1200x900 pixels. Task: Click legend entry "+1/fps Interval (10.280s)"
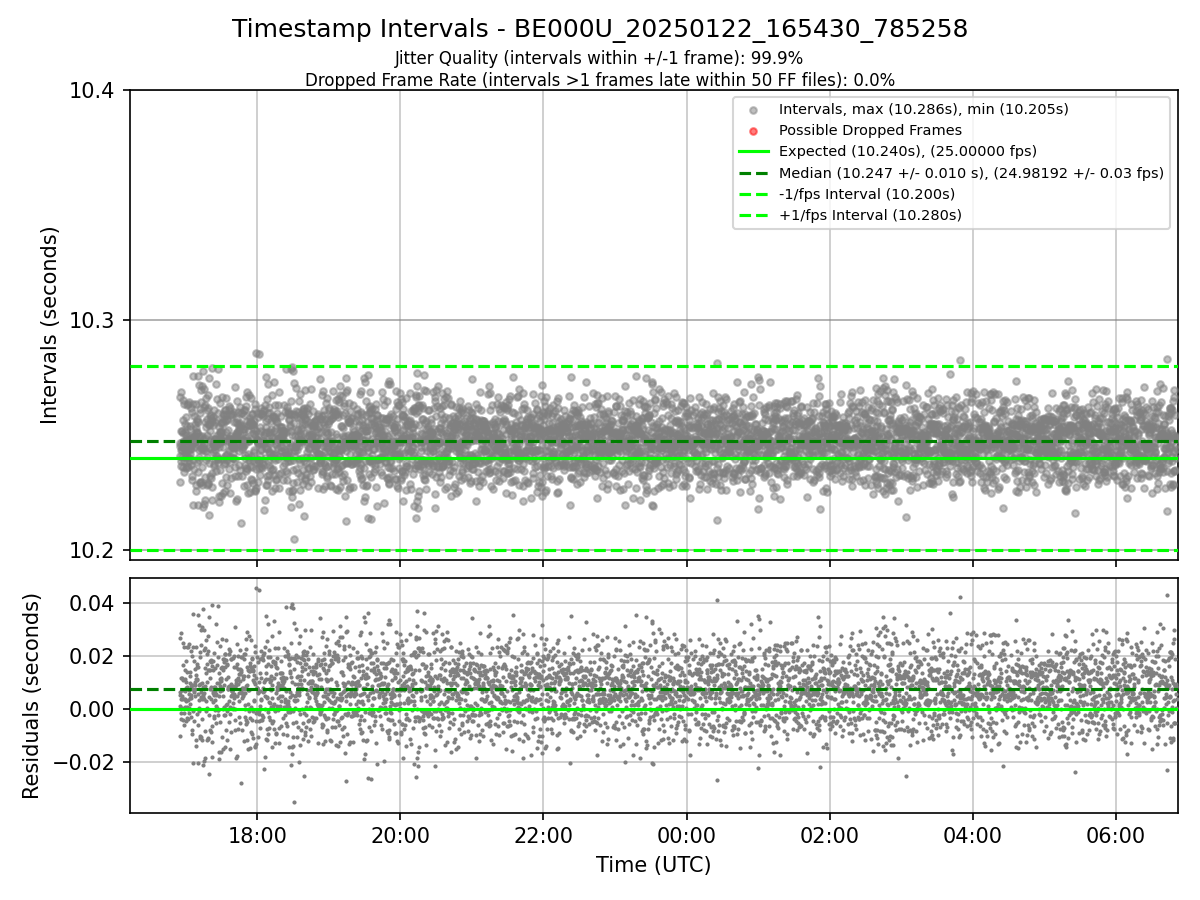pos(870,215)
